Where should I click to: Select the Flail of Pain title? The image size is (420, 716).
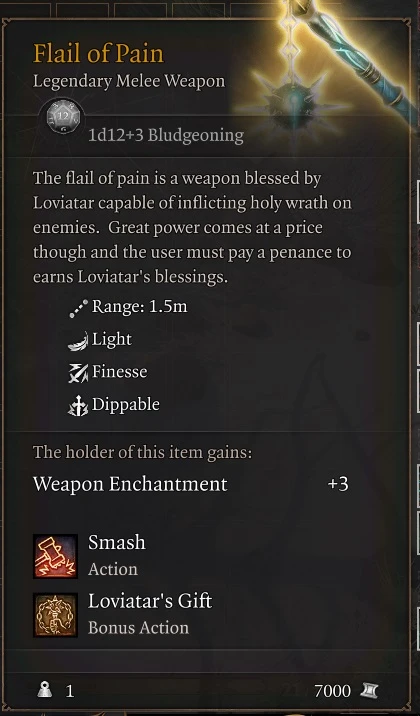pyautogui.click(x=98, y=53)
